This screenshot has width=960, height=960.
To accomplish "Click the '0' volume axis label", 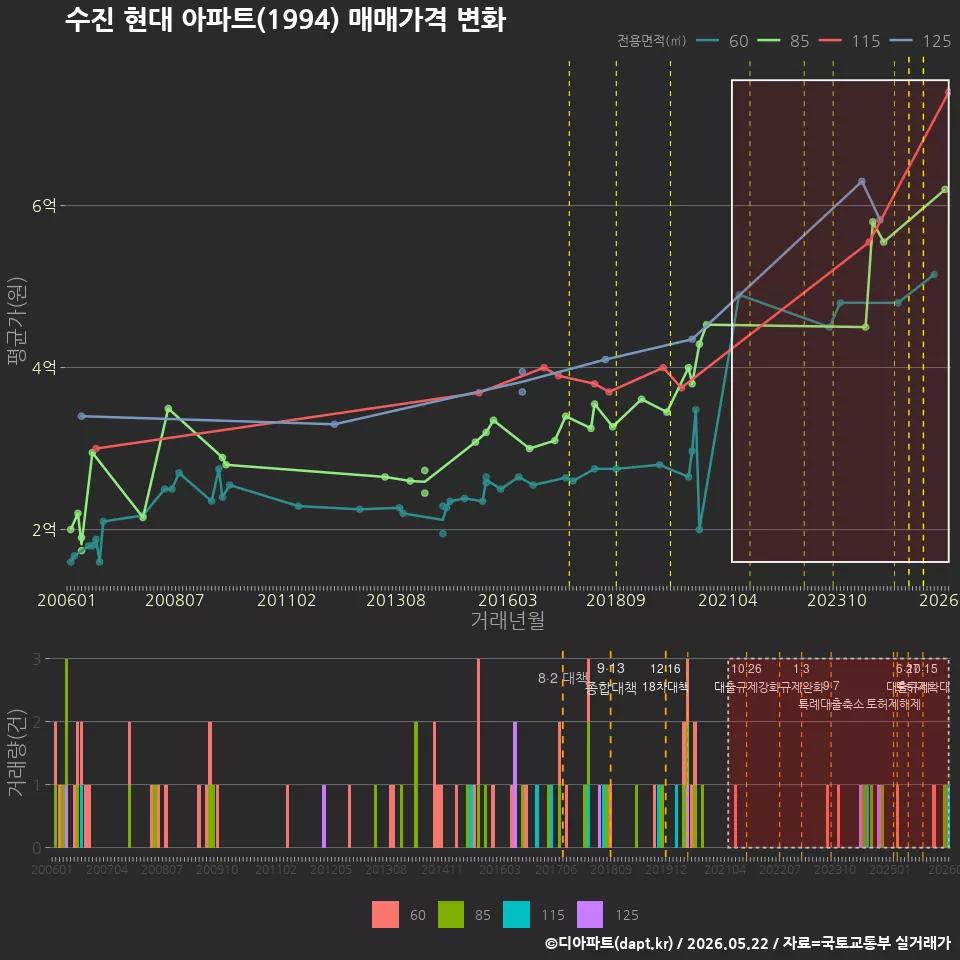I will [37, 848].
